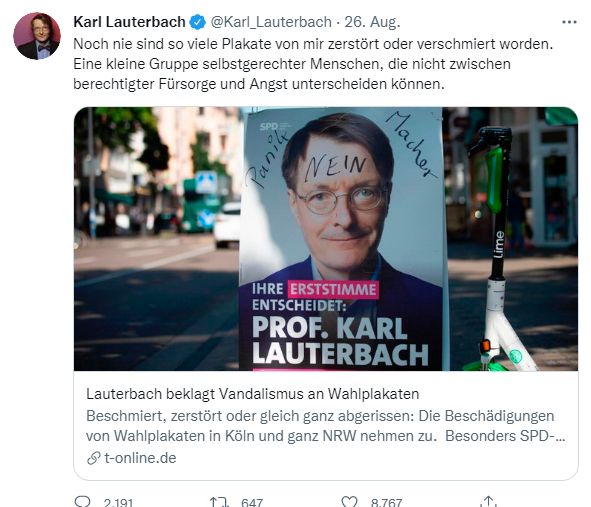Open headline 'Lauterbach beklagt Vandalismus an Wahlplakaten'
591x507 pixels.
point(253,394)
